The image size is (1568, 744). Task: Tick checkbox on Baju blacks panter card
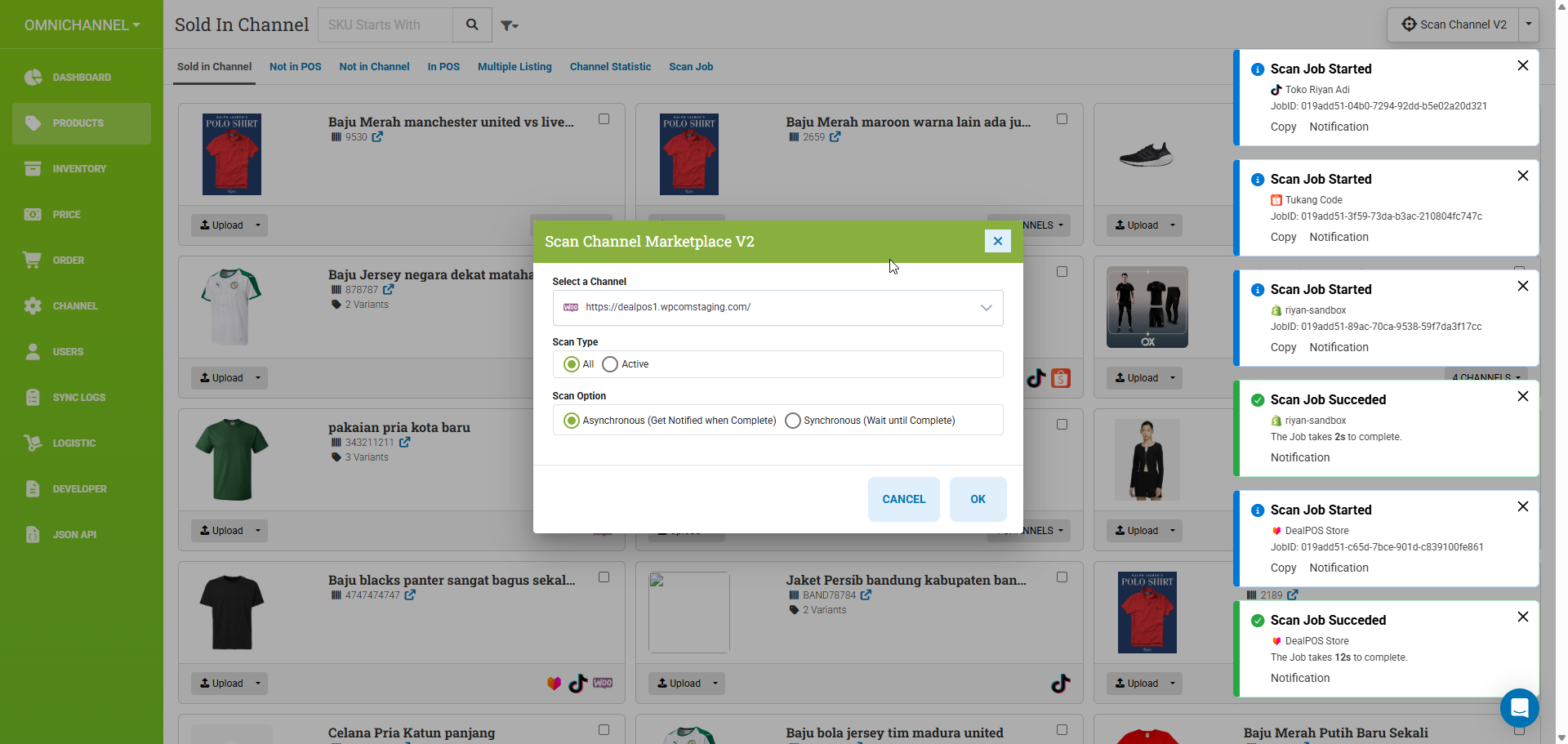(604, 577)
